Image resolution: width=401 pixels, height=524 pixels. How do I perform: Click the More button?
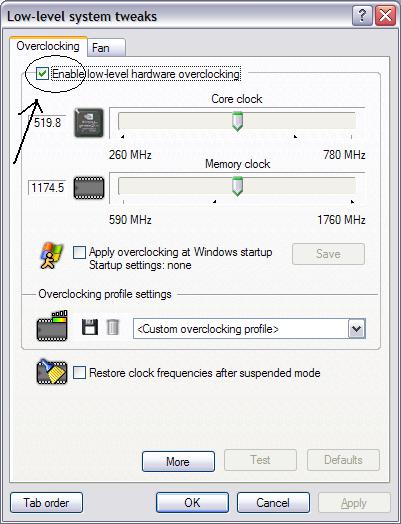(178, 462)
